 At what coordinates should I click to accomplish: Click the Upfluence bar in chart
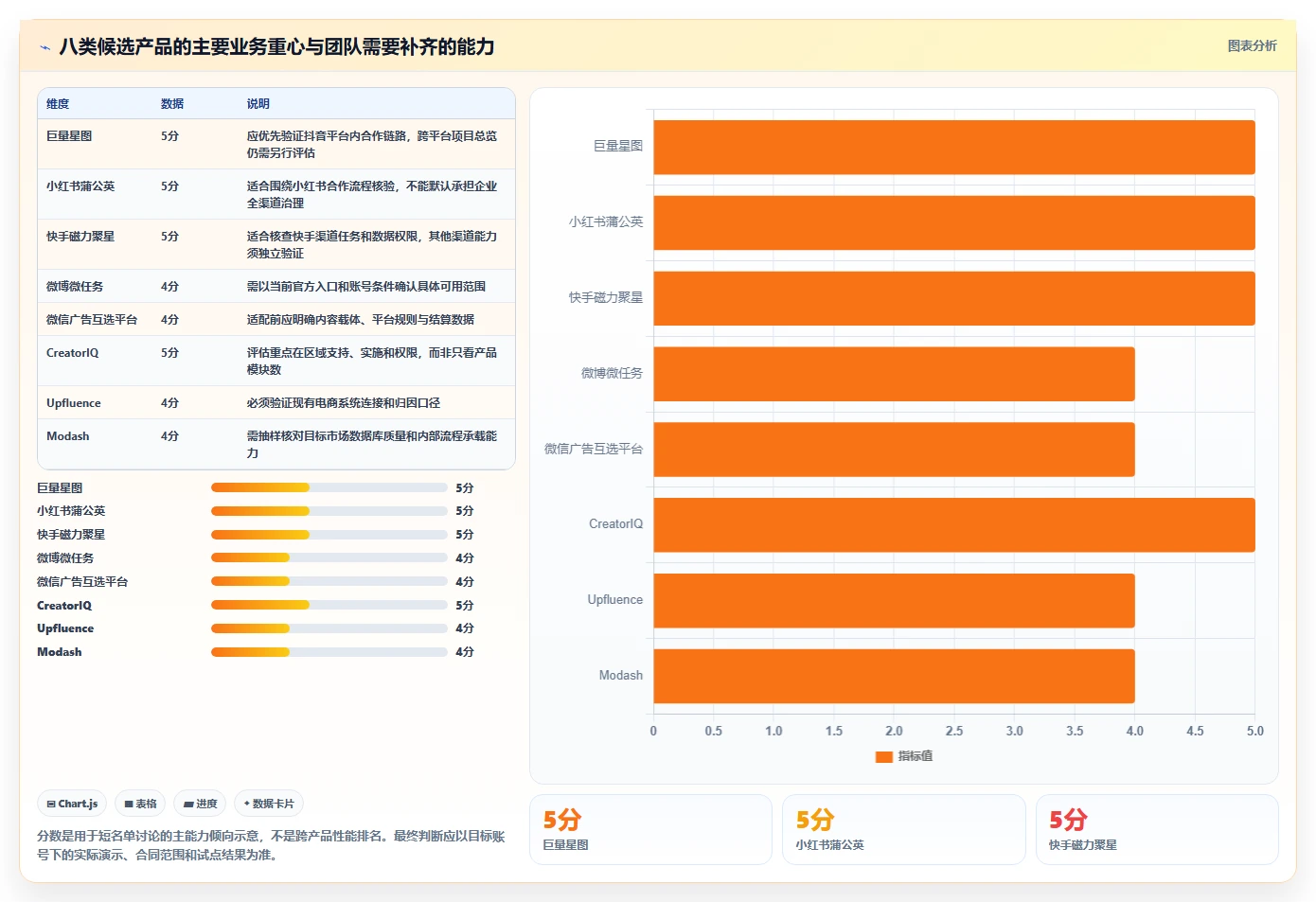(x=894, y=601)
